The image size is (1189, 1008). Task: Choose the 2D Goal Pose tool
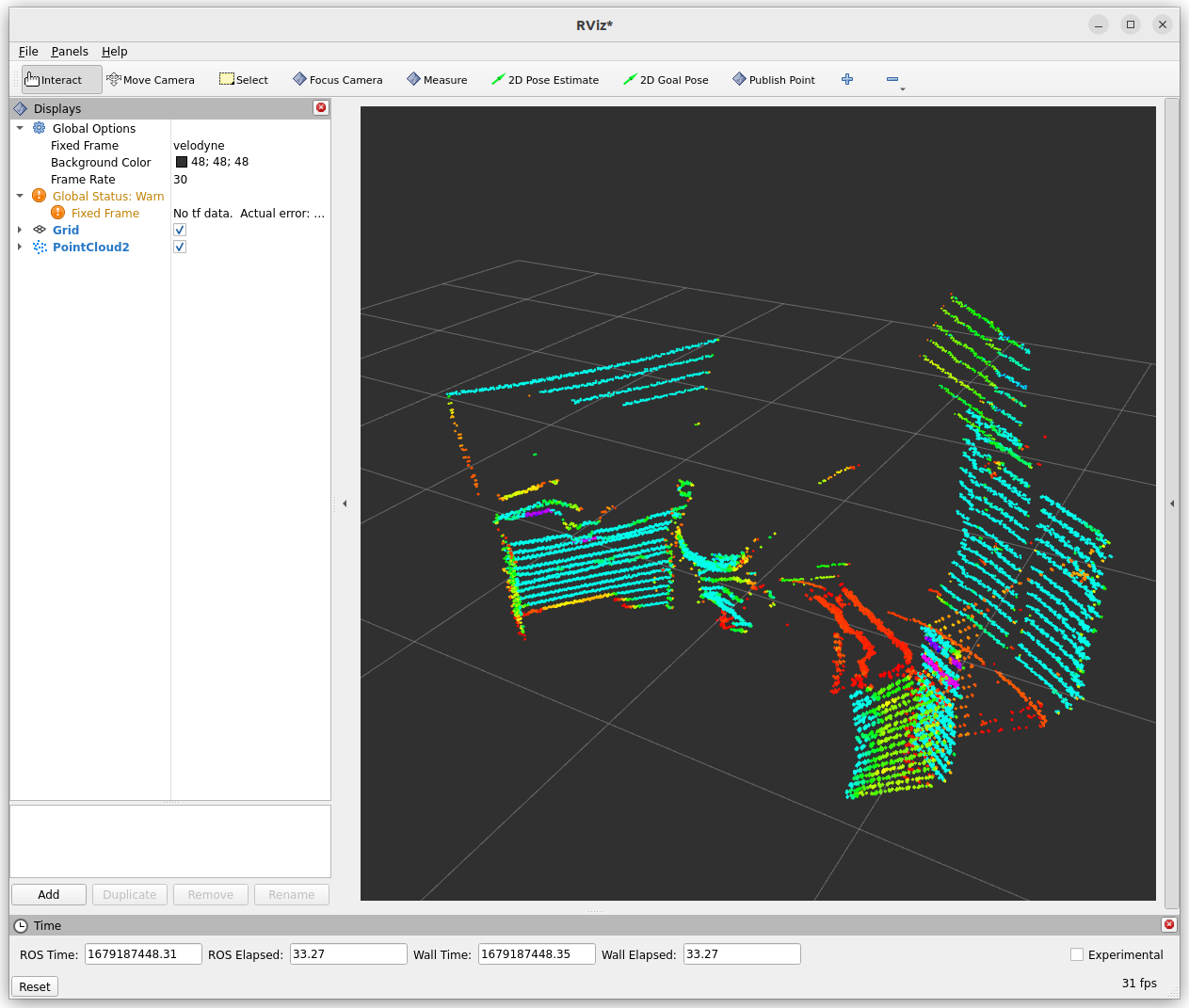666,80
